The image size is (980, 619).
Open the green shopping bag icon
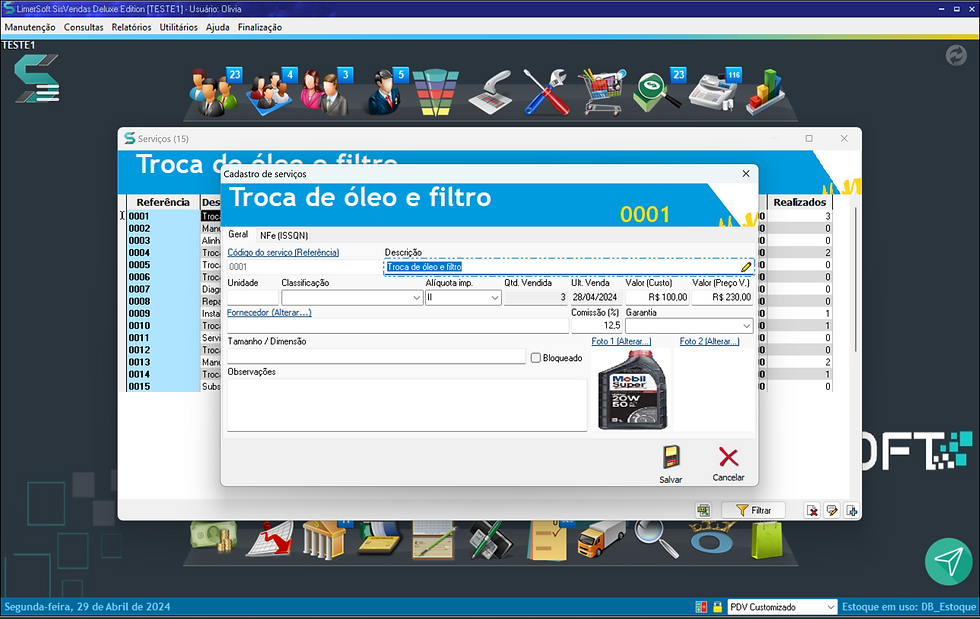tap(767, 540)
